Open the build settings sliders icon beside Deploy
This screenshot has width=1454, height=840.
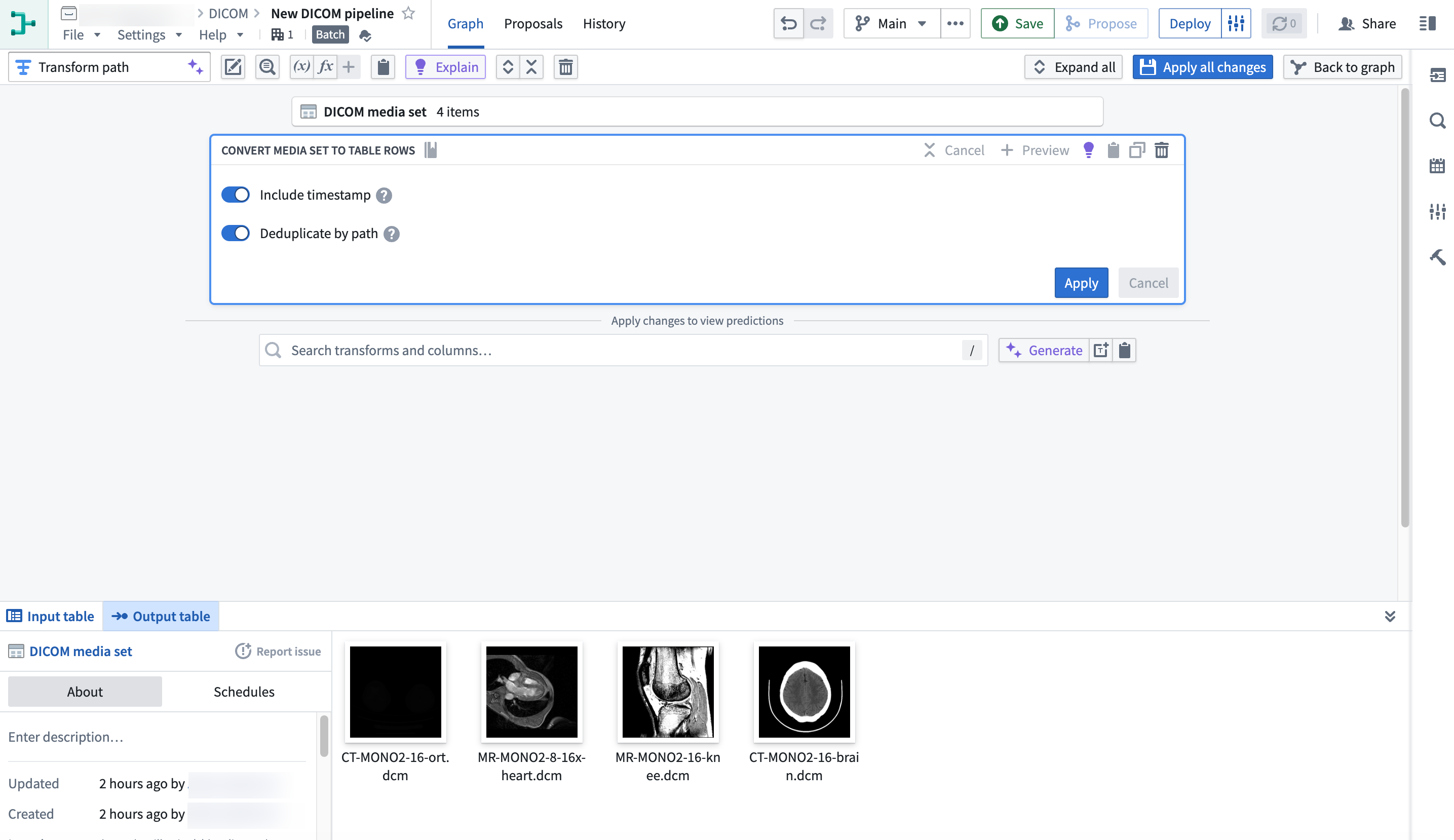1236,24
